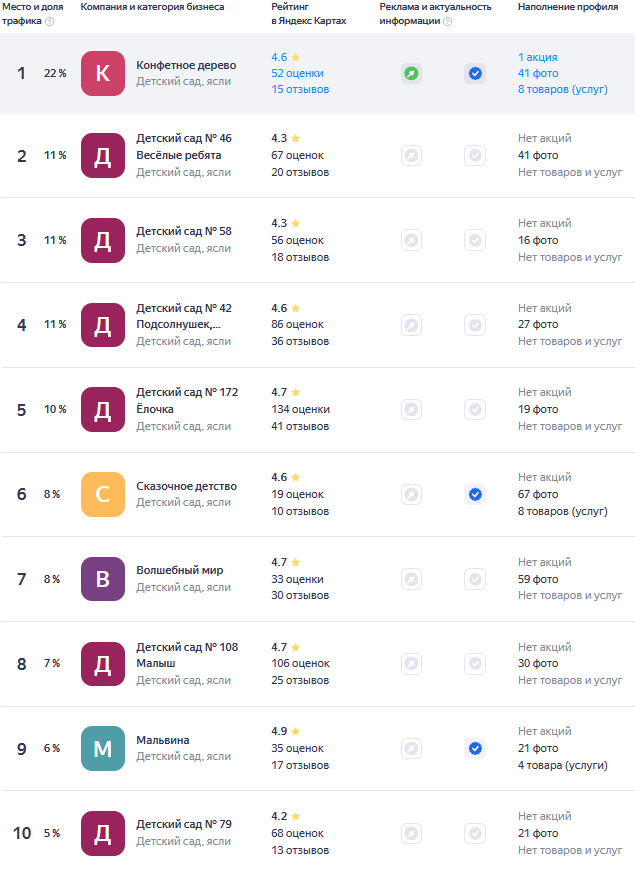Screen dimensions: 635x875
Task: Click company name 'Детский сад № 46 Весёлые ребята'
Action: click(184, 147)
